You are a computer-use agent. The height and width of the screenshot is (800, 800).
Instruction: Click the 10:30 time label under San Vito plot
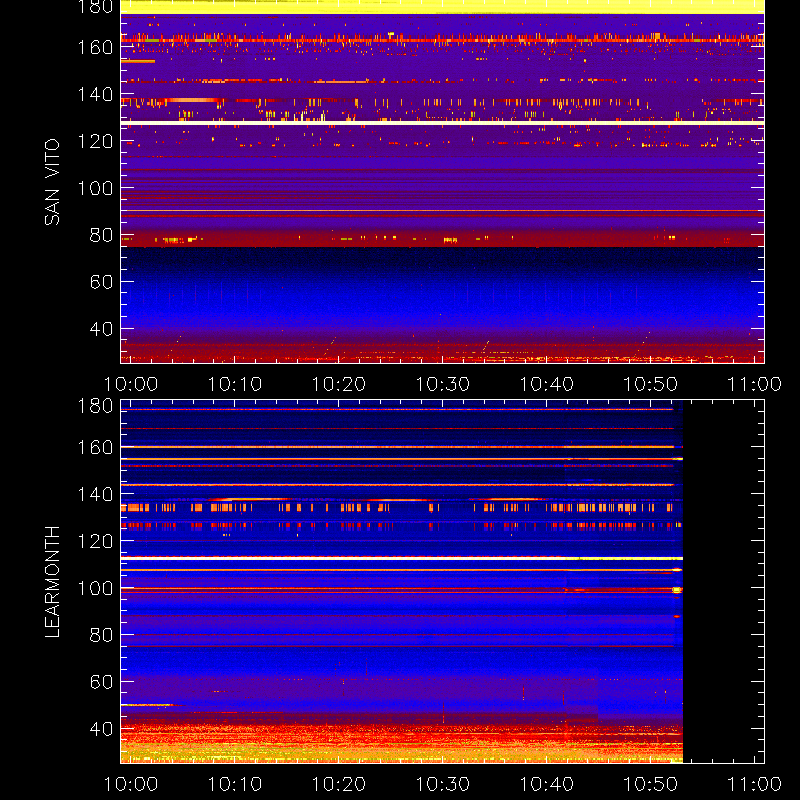coord(443,384)
